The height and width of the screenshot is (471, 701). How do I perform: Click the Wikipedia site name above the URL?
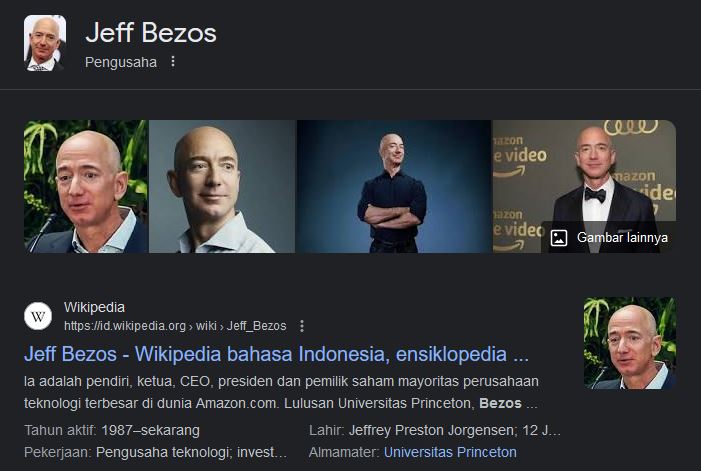(94, 307)
